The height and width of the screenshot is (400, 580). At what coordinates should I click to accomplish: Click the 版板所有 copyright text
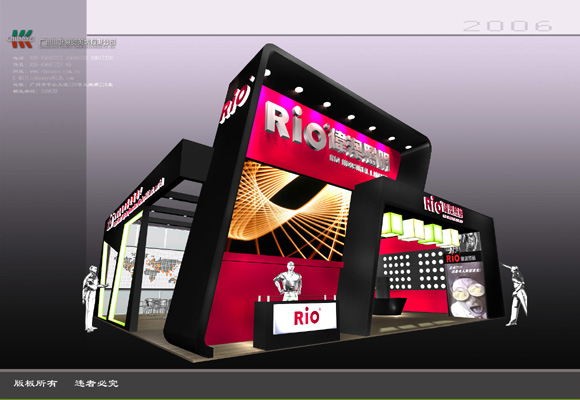pyautogui.click(x=35, y=383)
